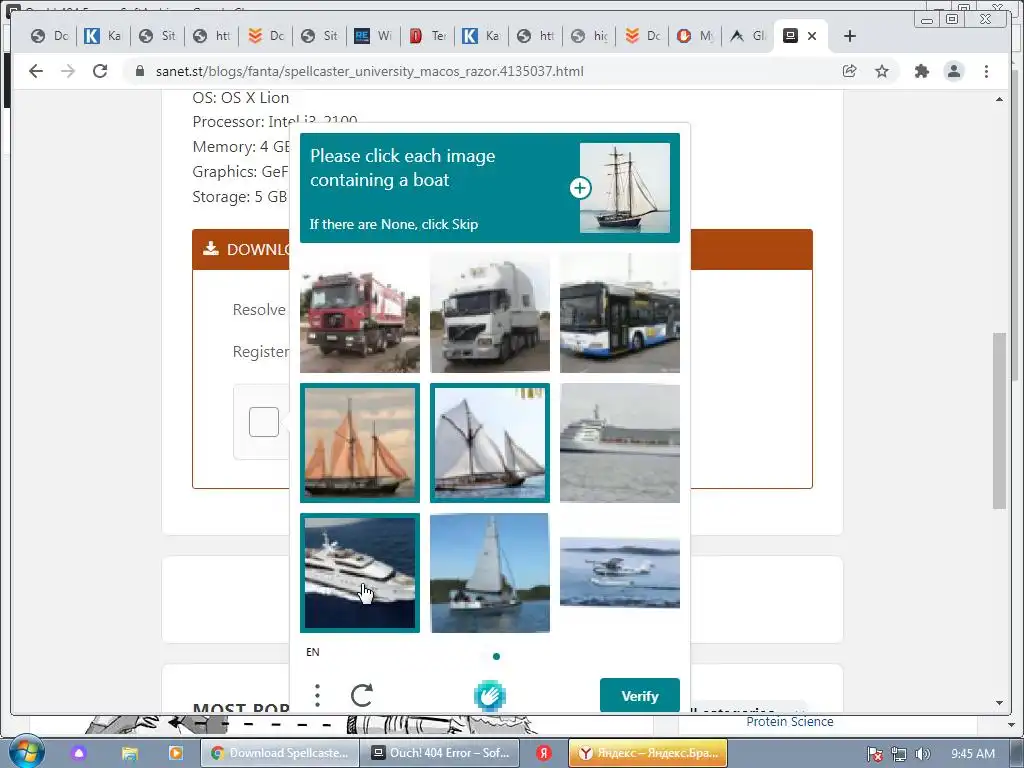Switch to the first 'Dc' tab
This screenshot has height=768, width=1024.
click(x=50, y=37)
